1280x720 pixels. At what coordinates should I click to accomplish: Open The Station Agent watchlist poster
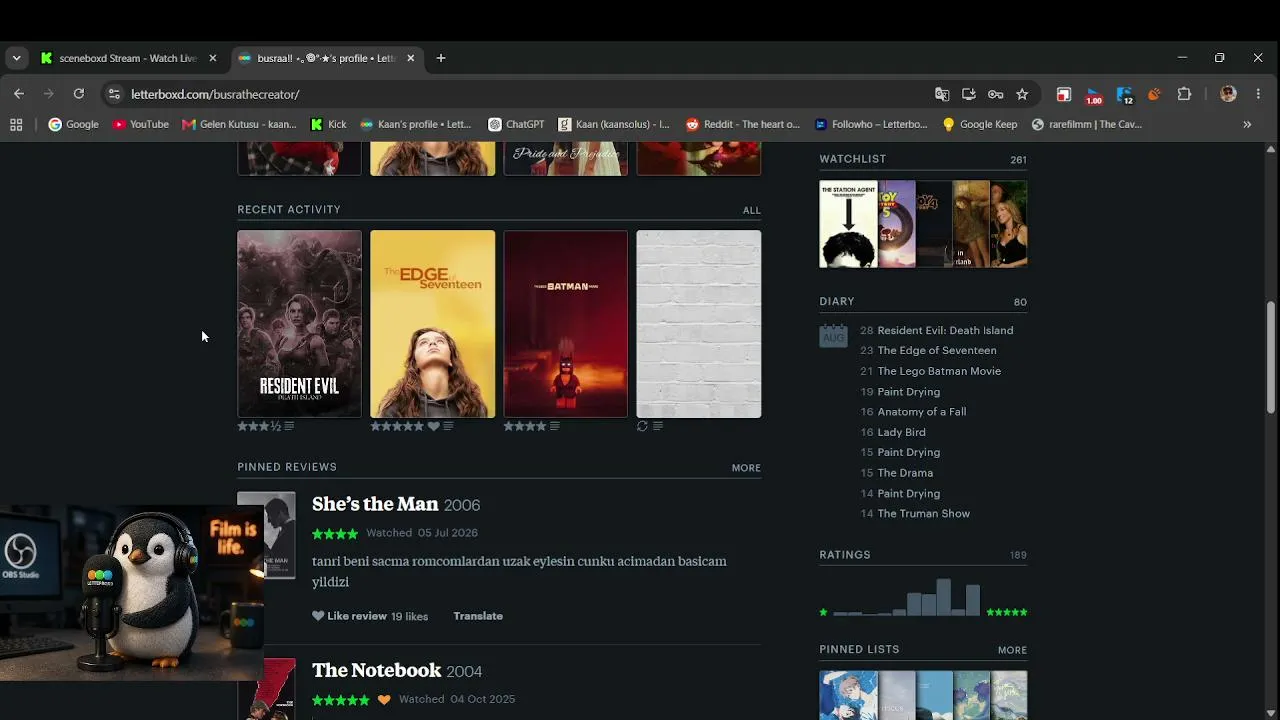[x=848, y=224]
